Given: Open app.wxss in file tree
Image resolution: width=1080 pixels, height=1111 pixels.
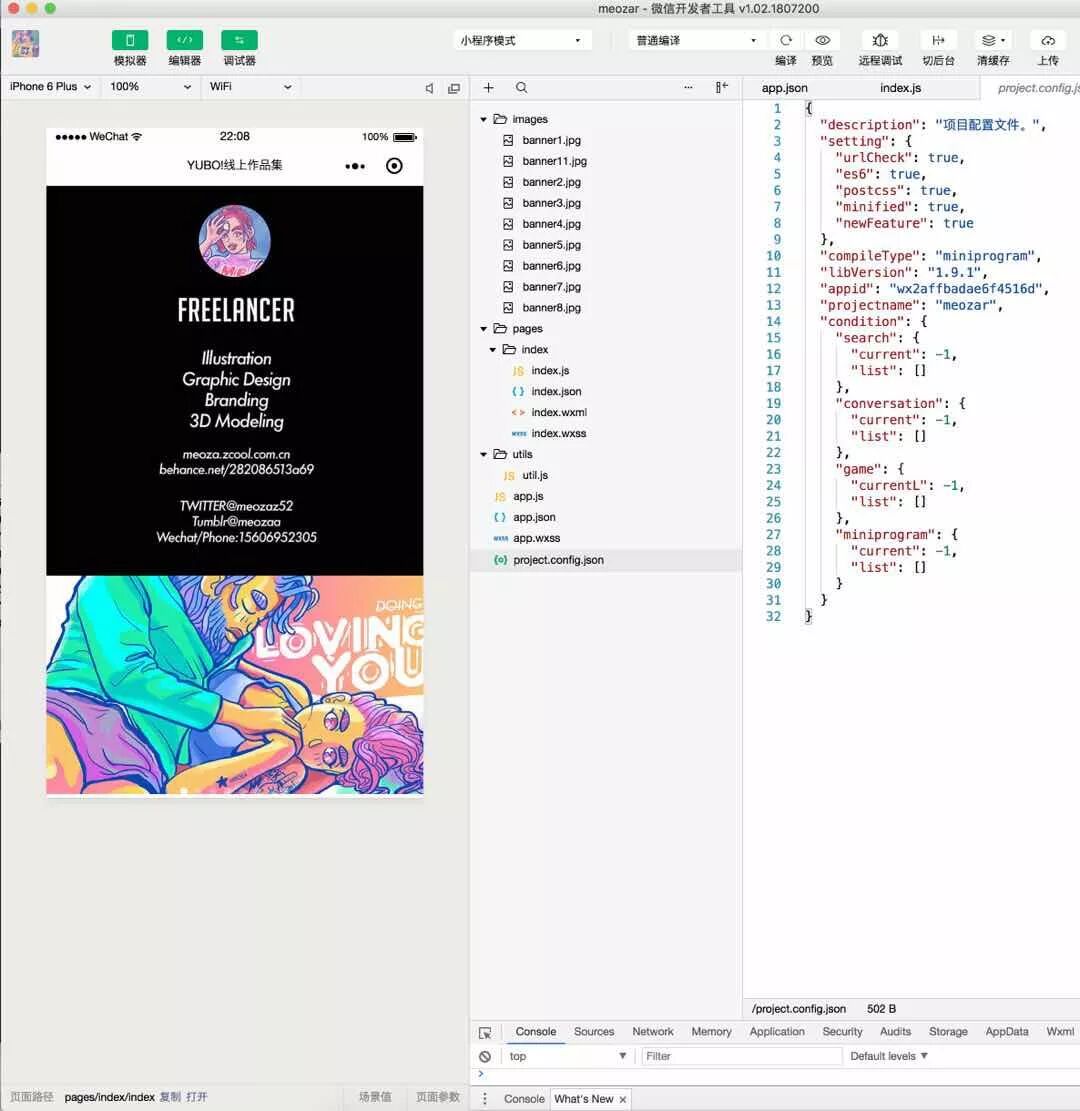Looking at the screenshot, I should pos(536,538).
